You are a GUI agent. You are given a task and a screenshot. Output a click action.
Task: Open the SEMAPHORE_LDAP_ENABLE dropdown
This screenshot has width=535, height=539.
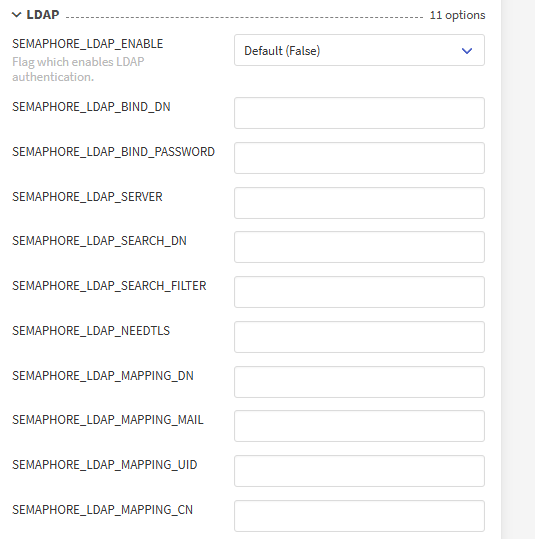(x=359, y=50)
